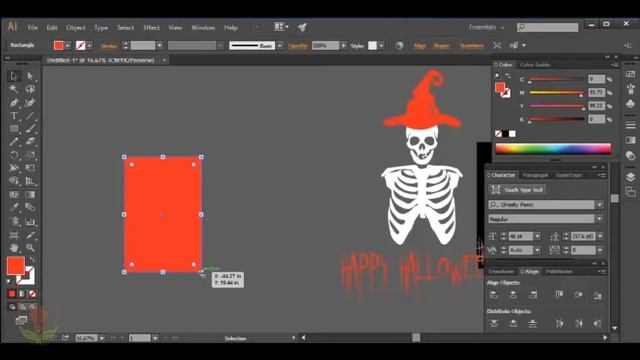Open the Symbols panel (club icon) in dock
640x360 pixels.
point(630,104)
